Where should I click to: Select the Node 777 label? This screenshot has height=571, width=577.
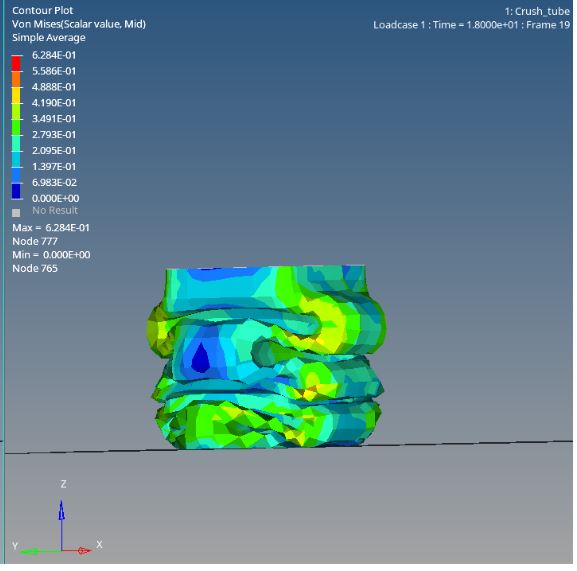(35, 241)
